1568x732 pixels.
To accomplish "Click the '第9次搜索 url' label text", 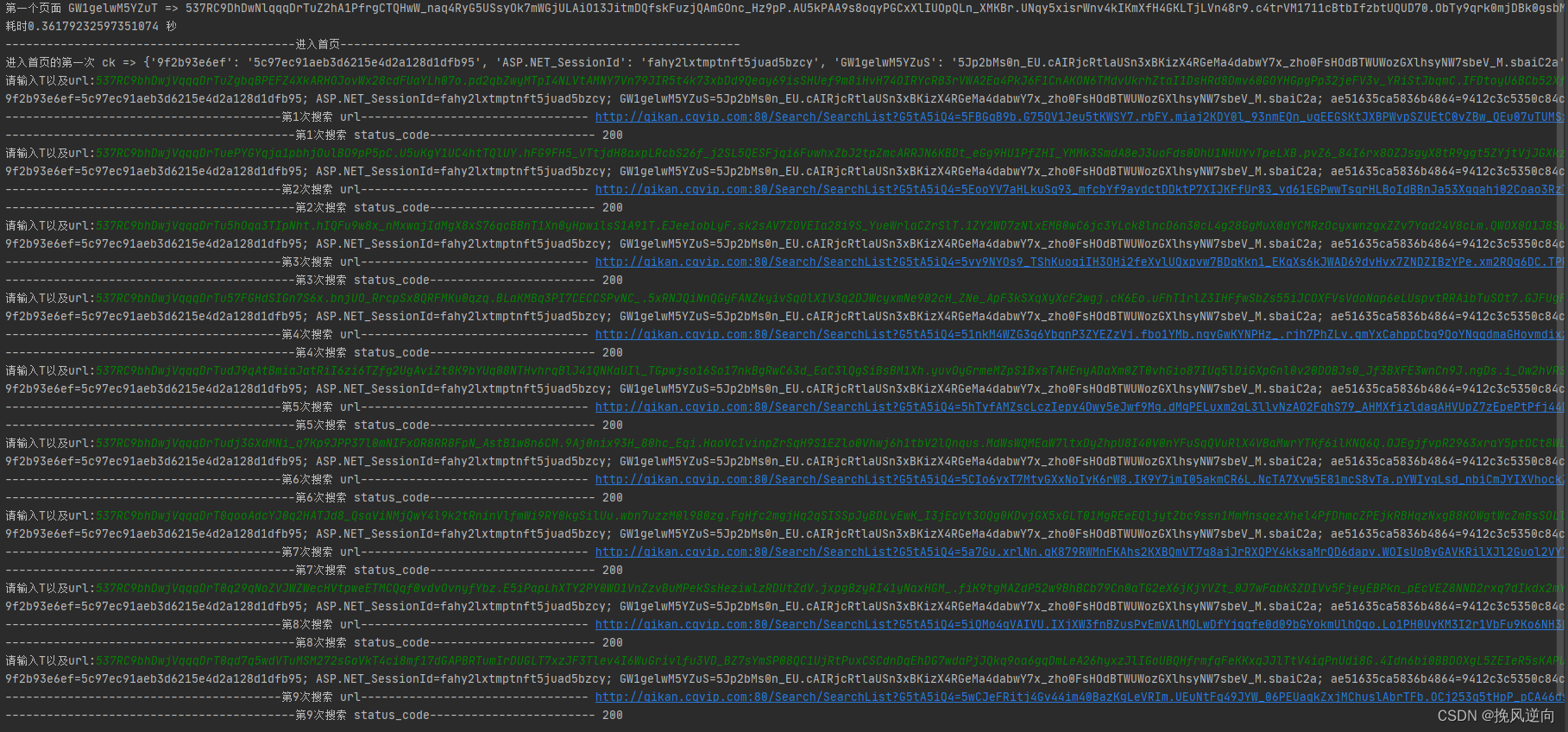I will (x=321, y=697).
